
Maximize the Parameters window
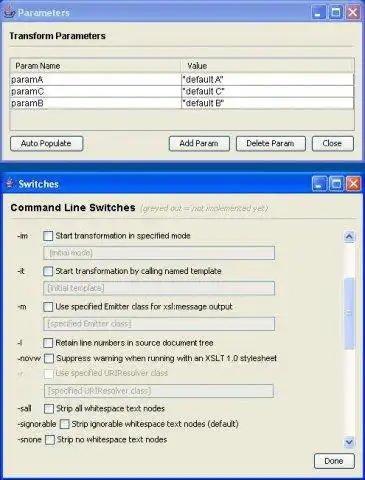[336, 13]
